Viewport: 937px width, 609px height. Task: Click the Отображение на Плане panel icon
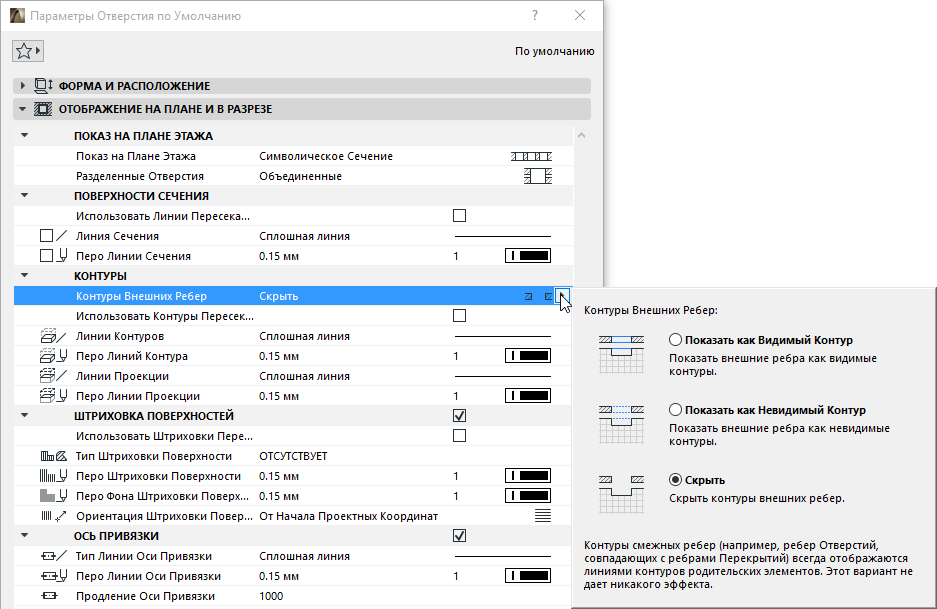43,109
